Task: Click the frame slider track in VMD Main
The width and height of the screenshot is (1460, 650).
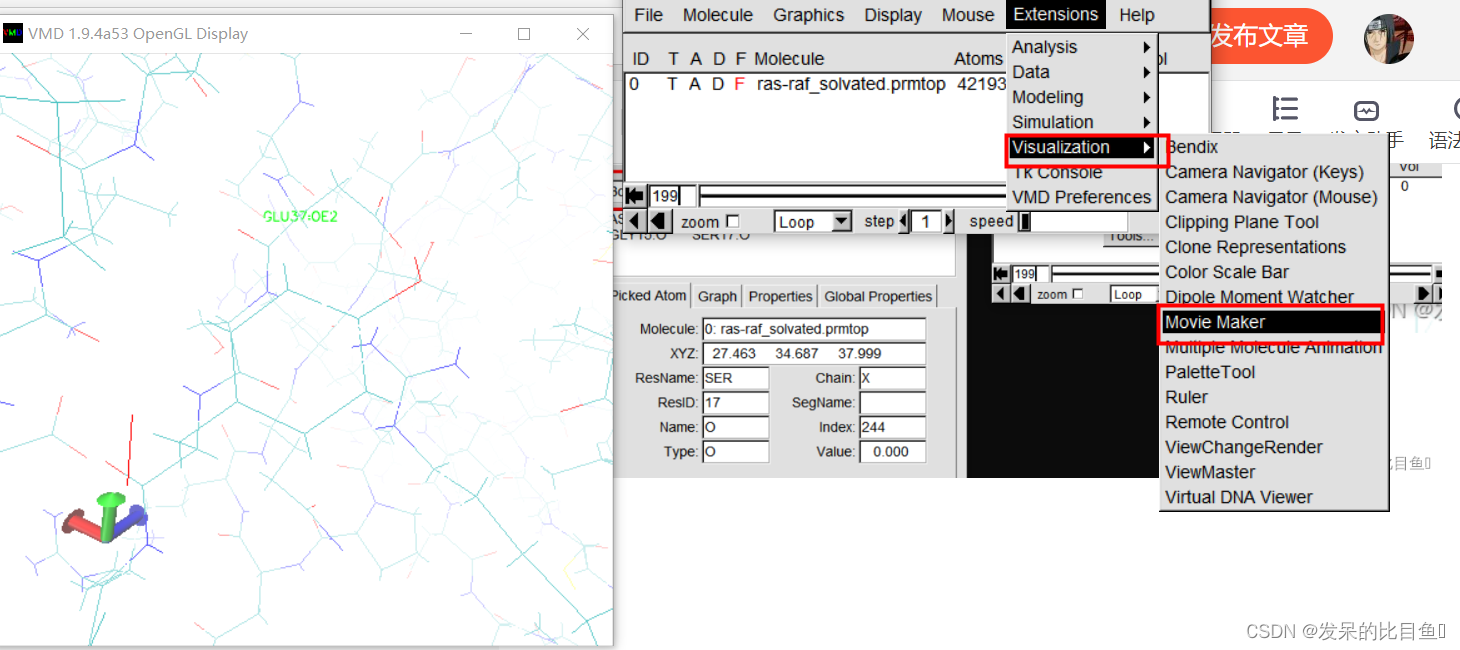Action: (852, 196)
